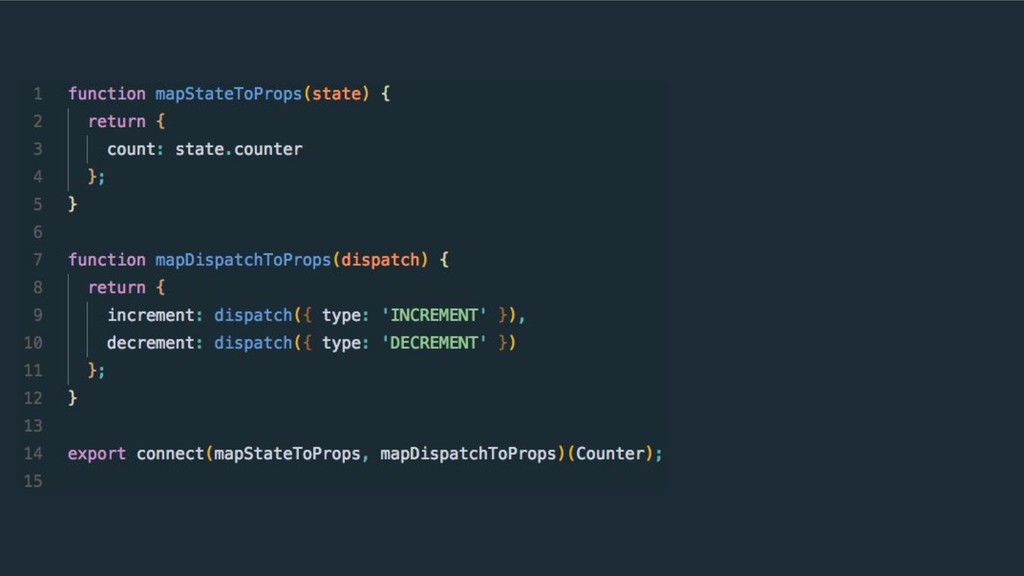Click the export keyword on line 14
Viewport: 1024px width, 576px height.
[x=97, y=454]
